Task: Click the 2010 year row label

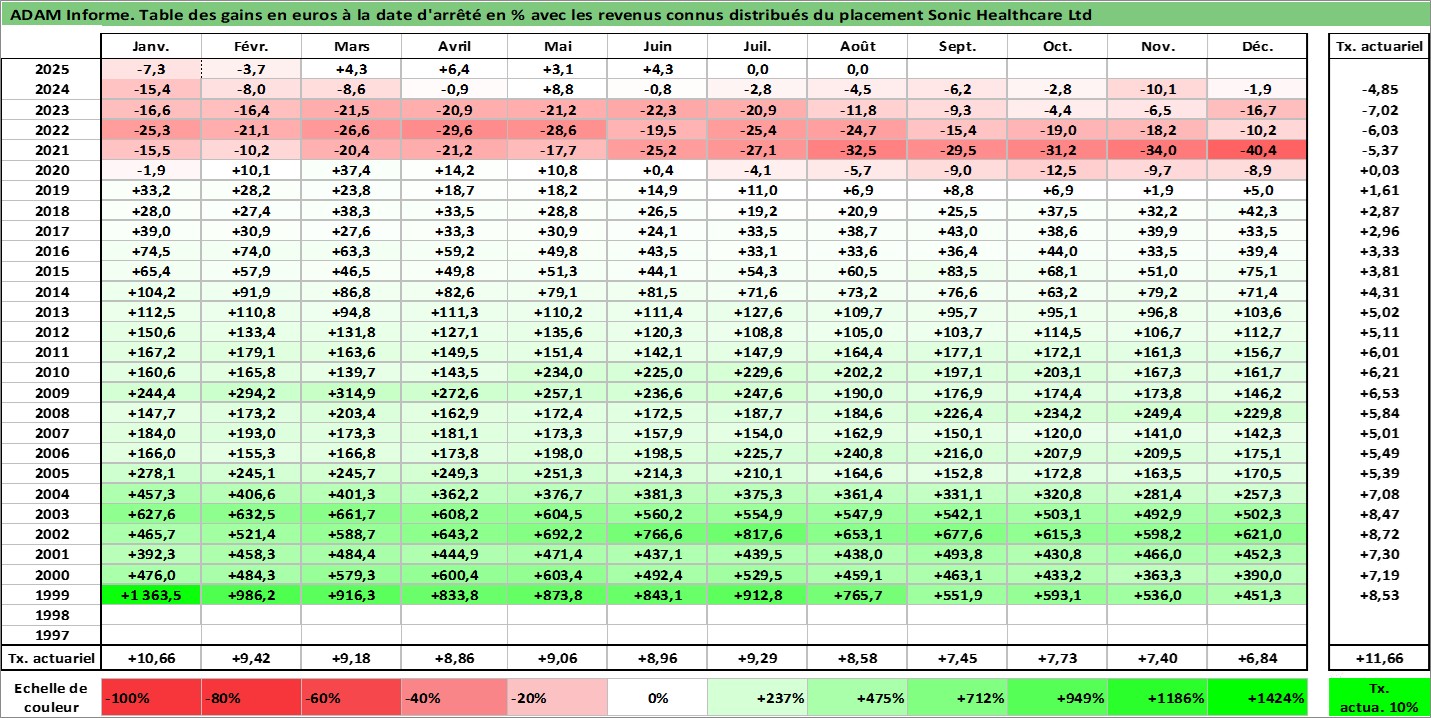Action: 51,372
